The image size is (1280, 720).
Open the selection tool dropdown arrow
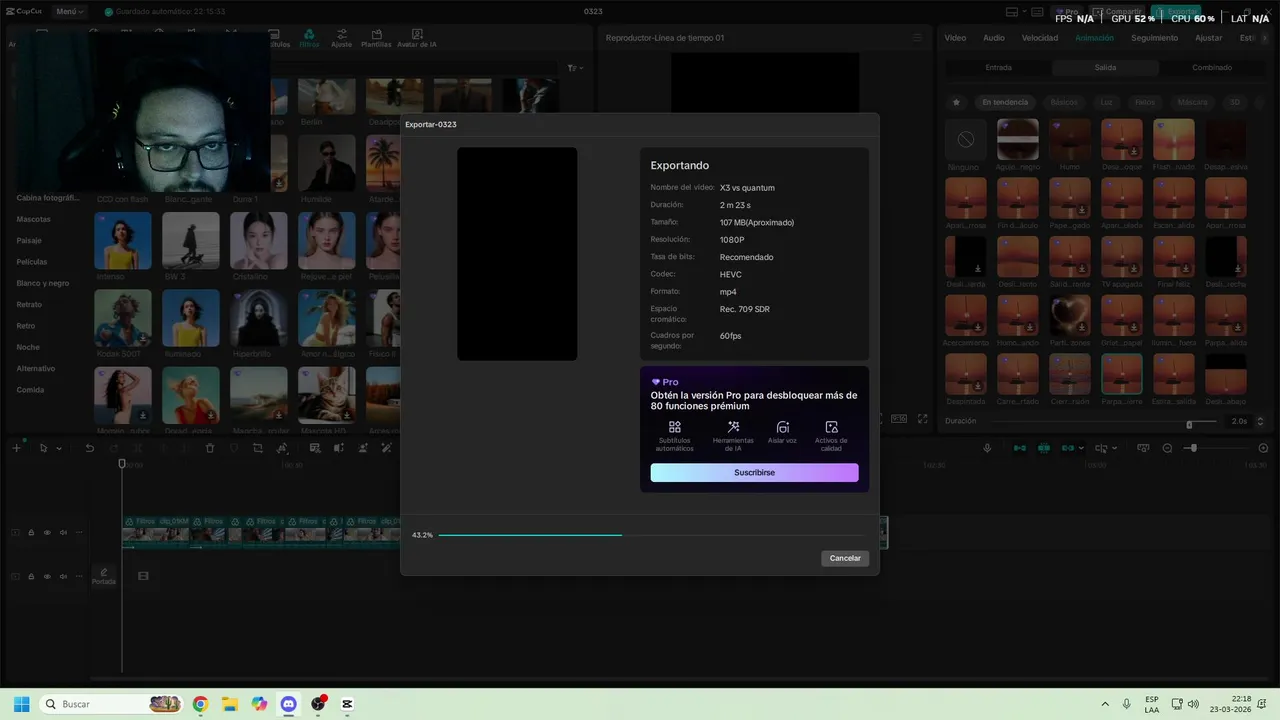(x=59, y=449)
